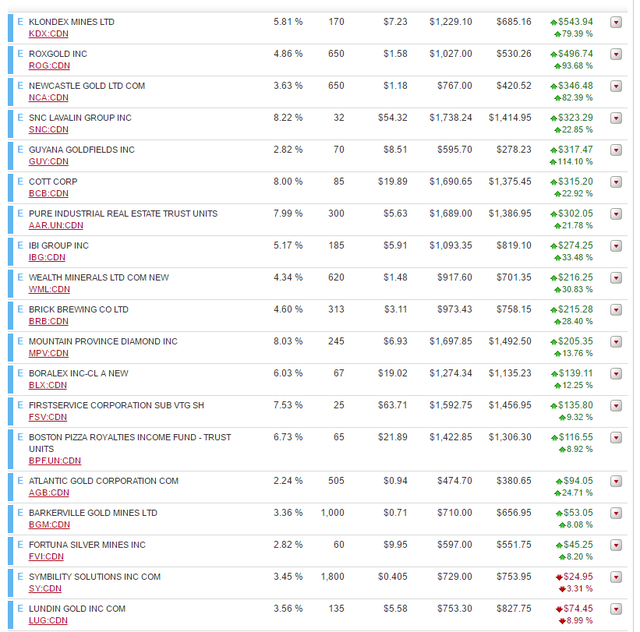Image resolution: width=640 pixels, height=632 pixels.
Task: Select the 8.03 % weight cell
Action: (x=288, y=341)
